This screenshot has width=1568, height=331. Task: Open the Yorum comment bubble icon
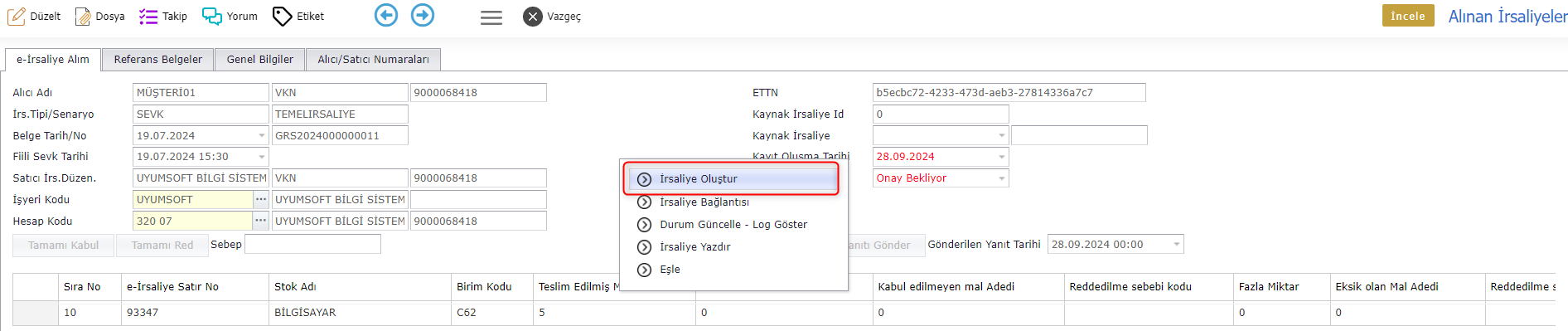click(212, 16)
